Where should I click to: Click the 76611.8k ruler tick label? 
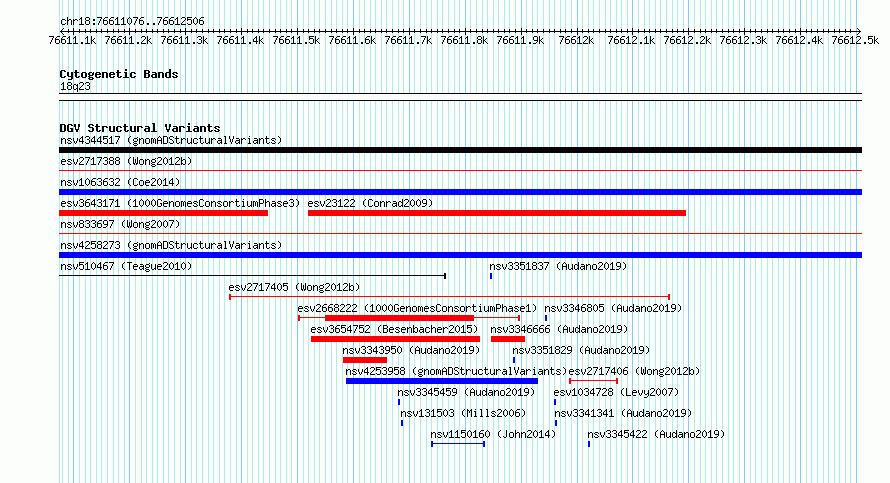(464, 40)
